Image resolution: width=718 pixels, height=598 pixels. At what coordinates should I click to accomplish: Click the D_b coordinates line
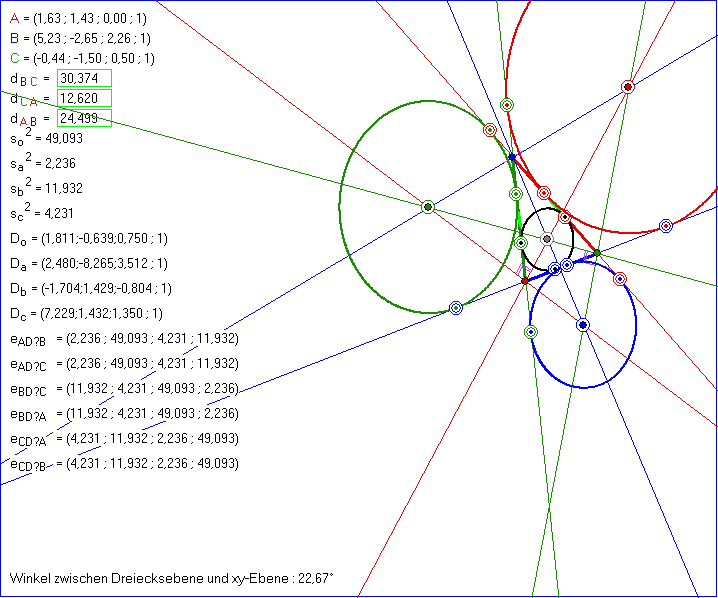click(91, 289)
